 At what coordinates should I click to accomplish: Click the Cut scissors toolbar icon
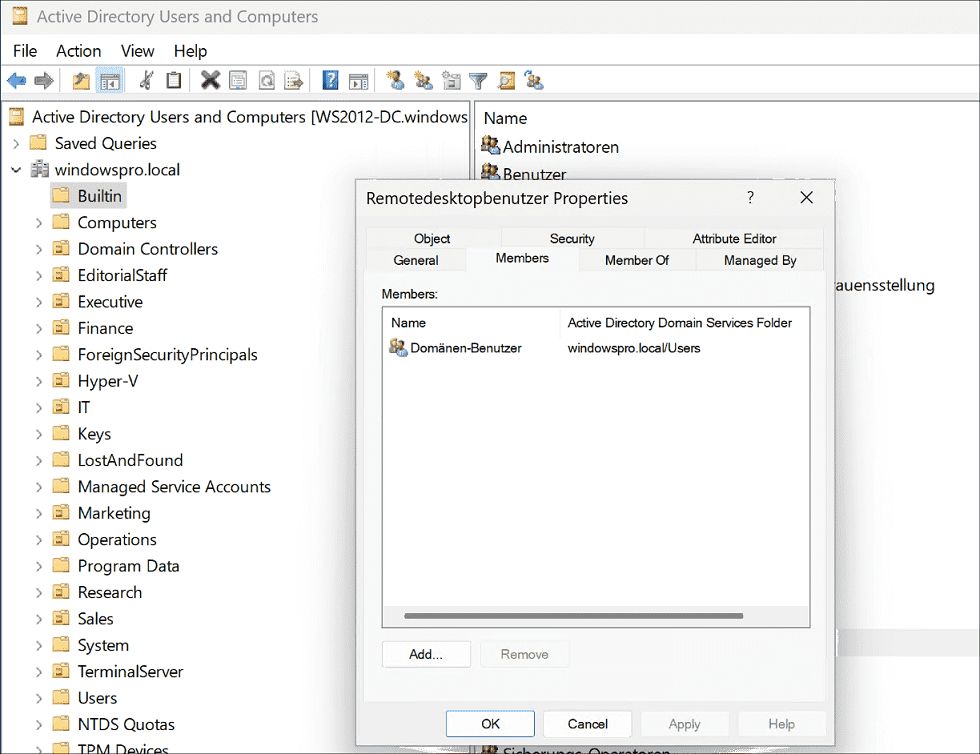[x=147, y=81]
